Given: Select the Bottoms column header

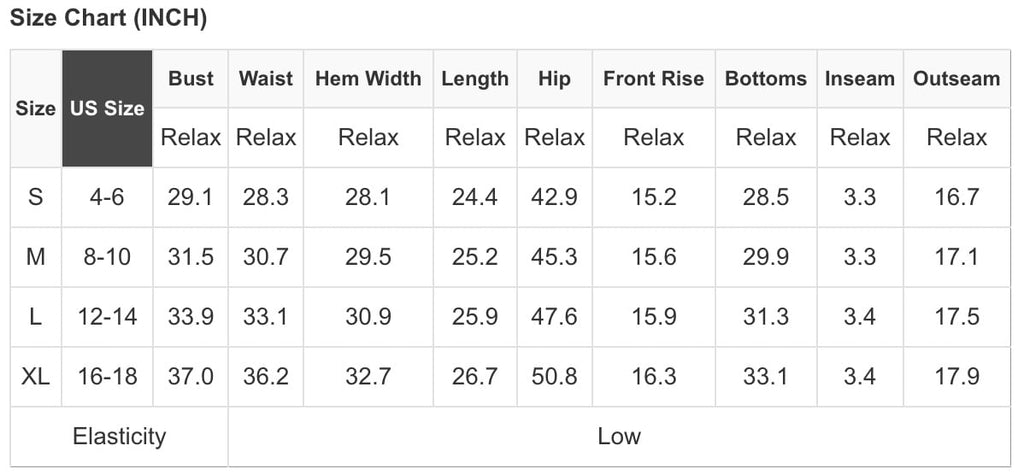Looking at the screenshot, I should point(766,79).
